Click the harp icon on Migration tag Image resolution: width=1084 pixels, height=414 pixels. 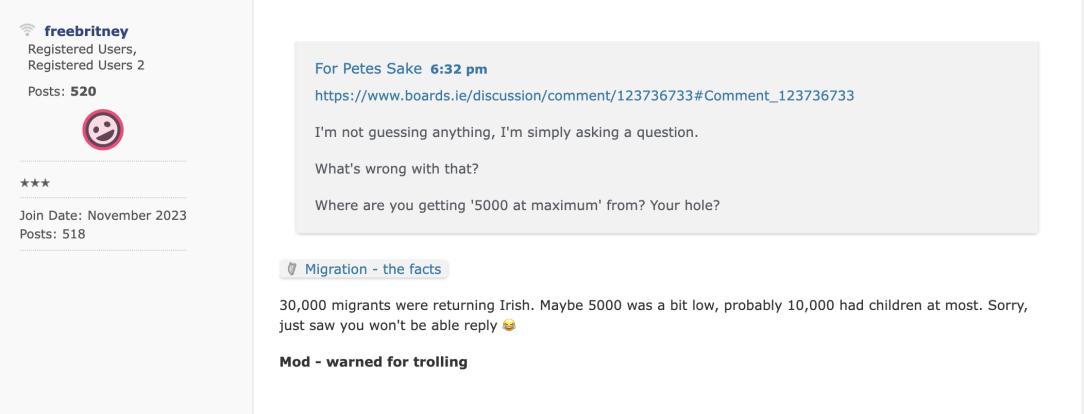(292, 269)
